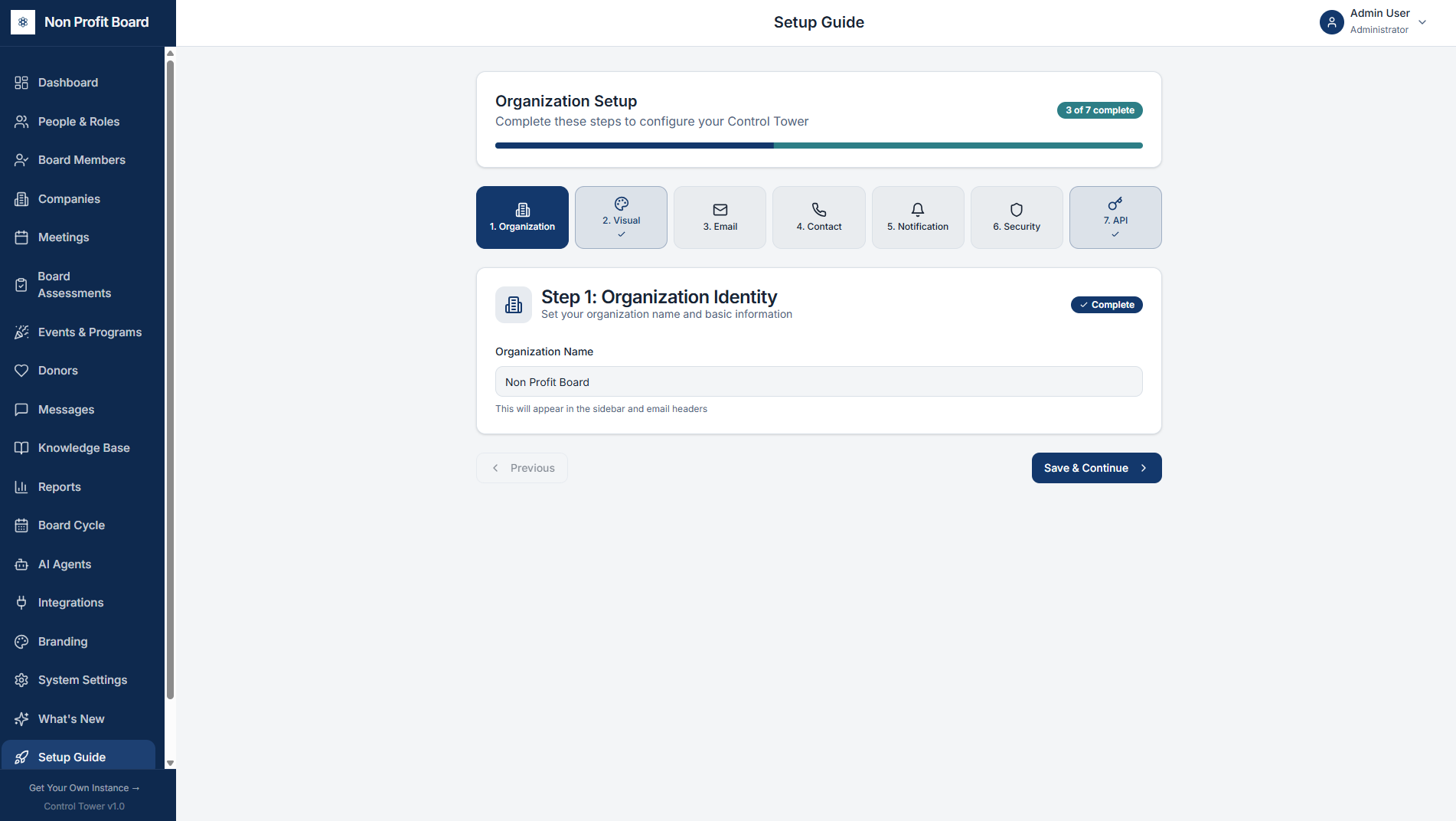The width and height of the screenshot is (1456, 821).
Task: Jump to the 7. API step
Action: click(x=1115, y=218)
